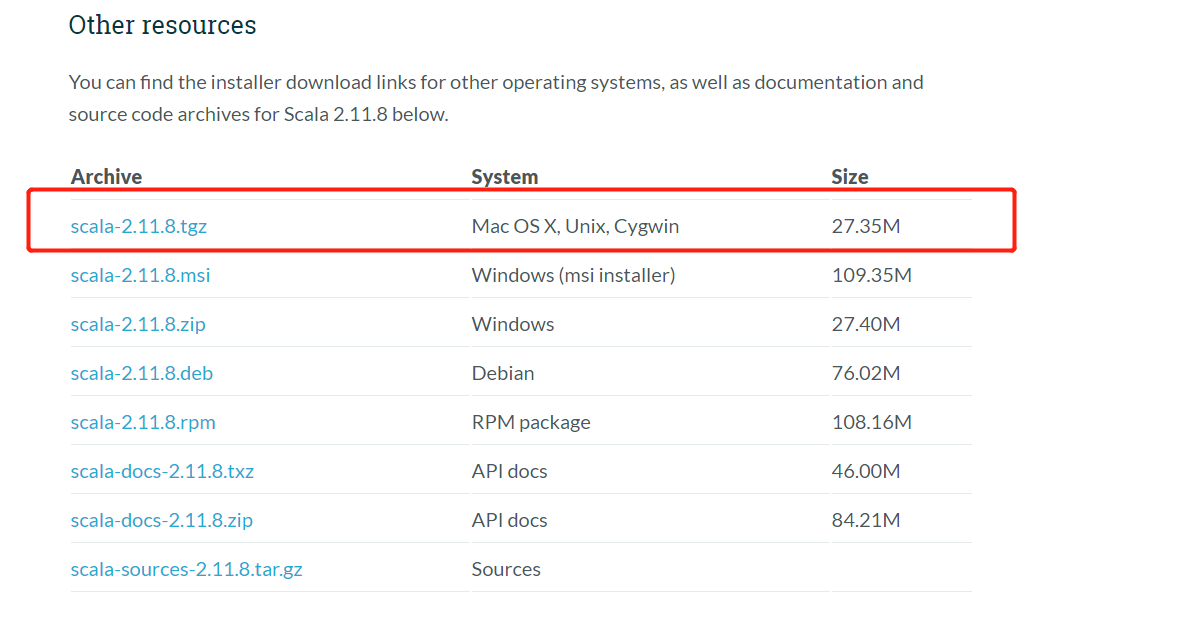Viewport: 1197px width, 618px height.
Task: Open the scala-docs-2.11.8.txz API docs link
Action: tap(162, 470)
